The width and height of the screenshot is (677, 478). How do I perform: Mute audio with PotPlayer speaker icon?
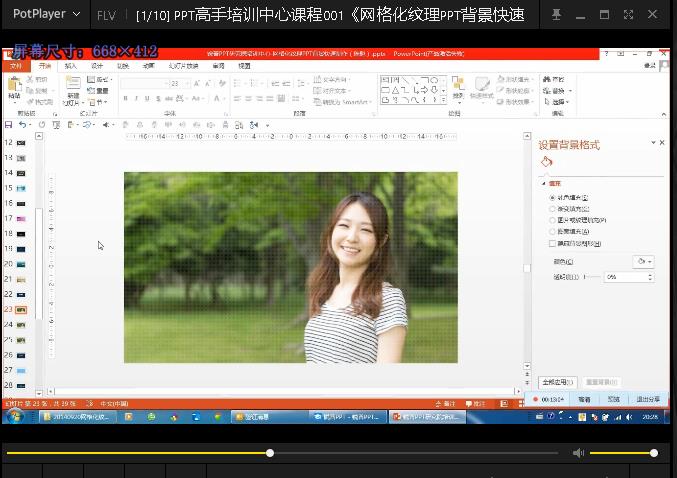coord(578,453)
